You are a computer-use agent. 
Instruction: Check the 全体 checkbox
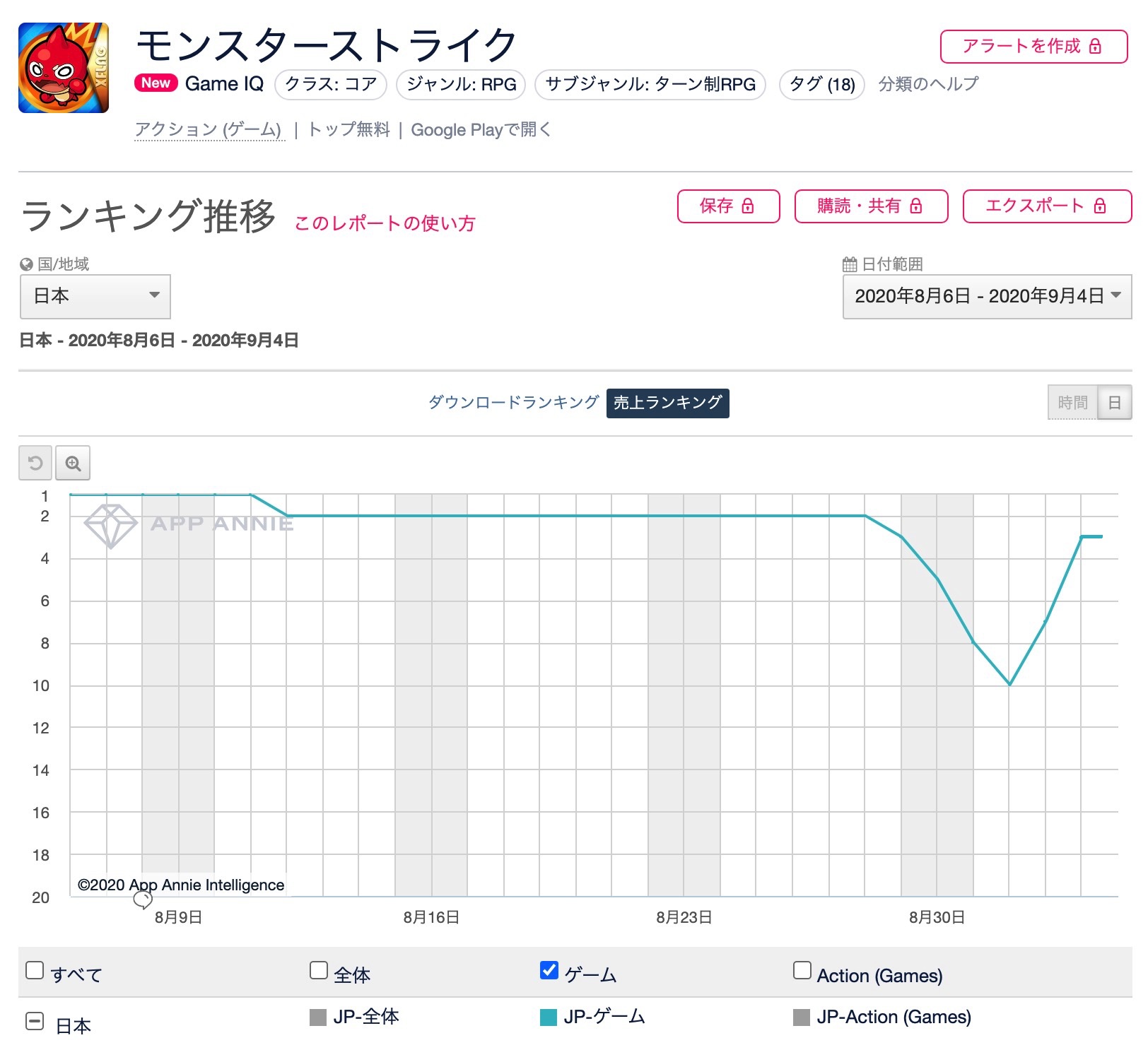click(319, 970)
